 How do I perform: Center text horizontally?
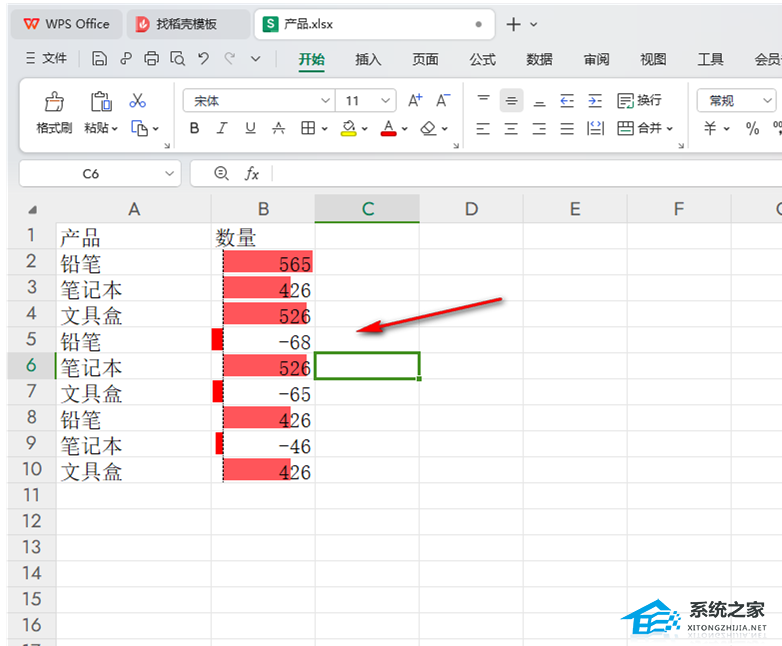pyautogui.click(x=511, y=129)
